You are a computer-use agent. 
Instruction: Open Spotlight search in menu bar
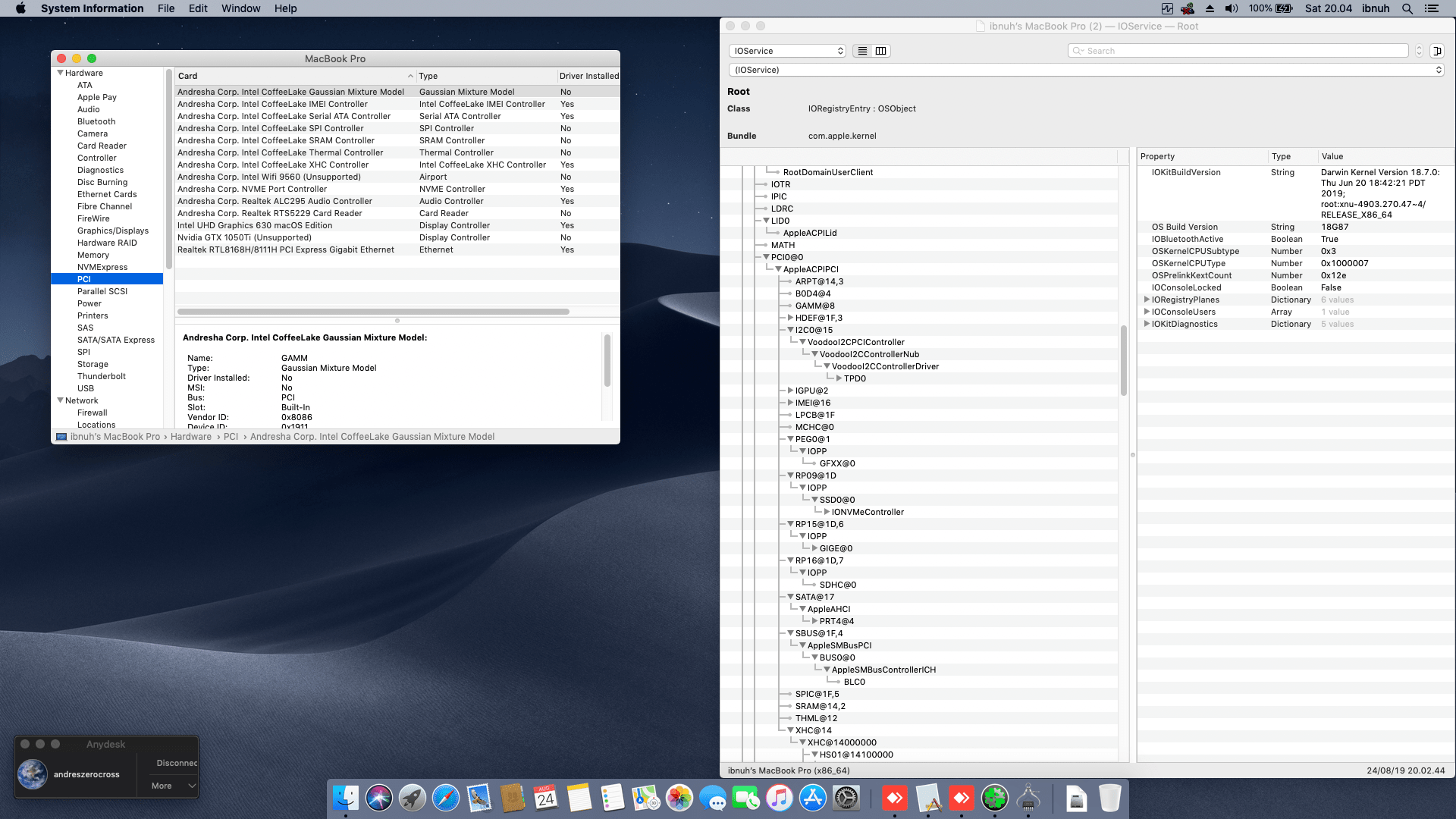pyautogui.click(x=1407, y=8)
